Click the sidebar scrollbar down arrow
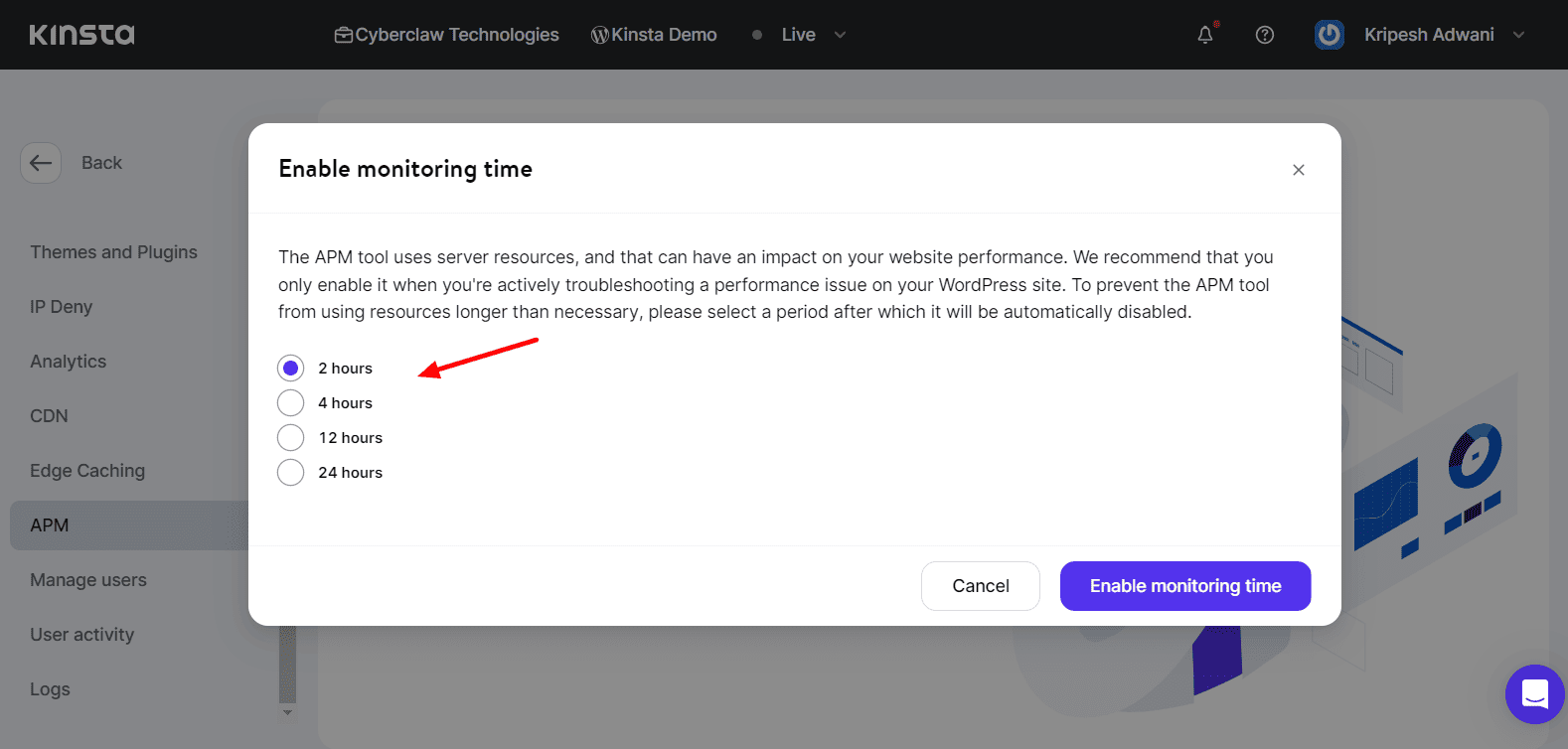1568x749 pixels. pos(288,712)
